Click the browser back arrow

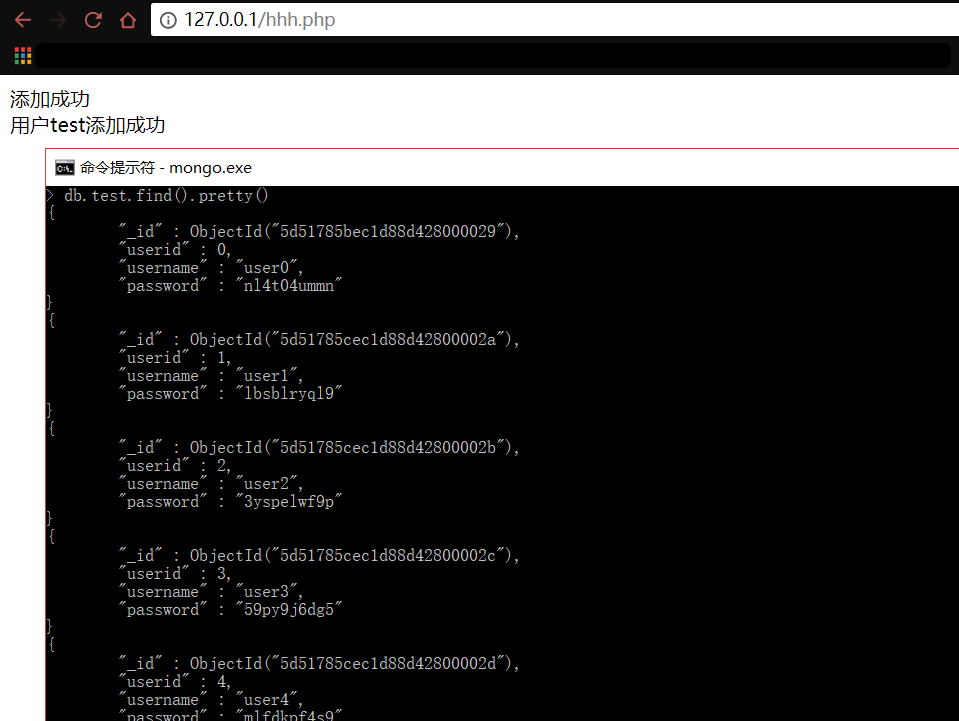click(22, 20)
